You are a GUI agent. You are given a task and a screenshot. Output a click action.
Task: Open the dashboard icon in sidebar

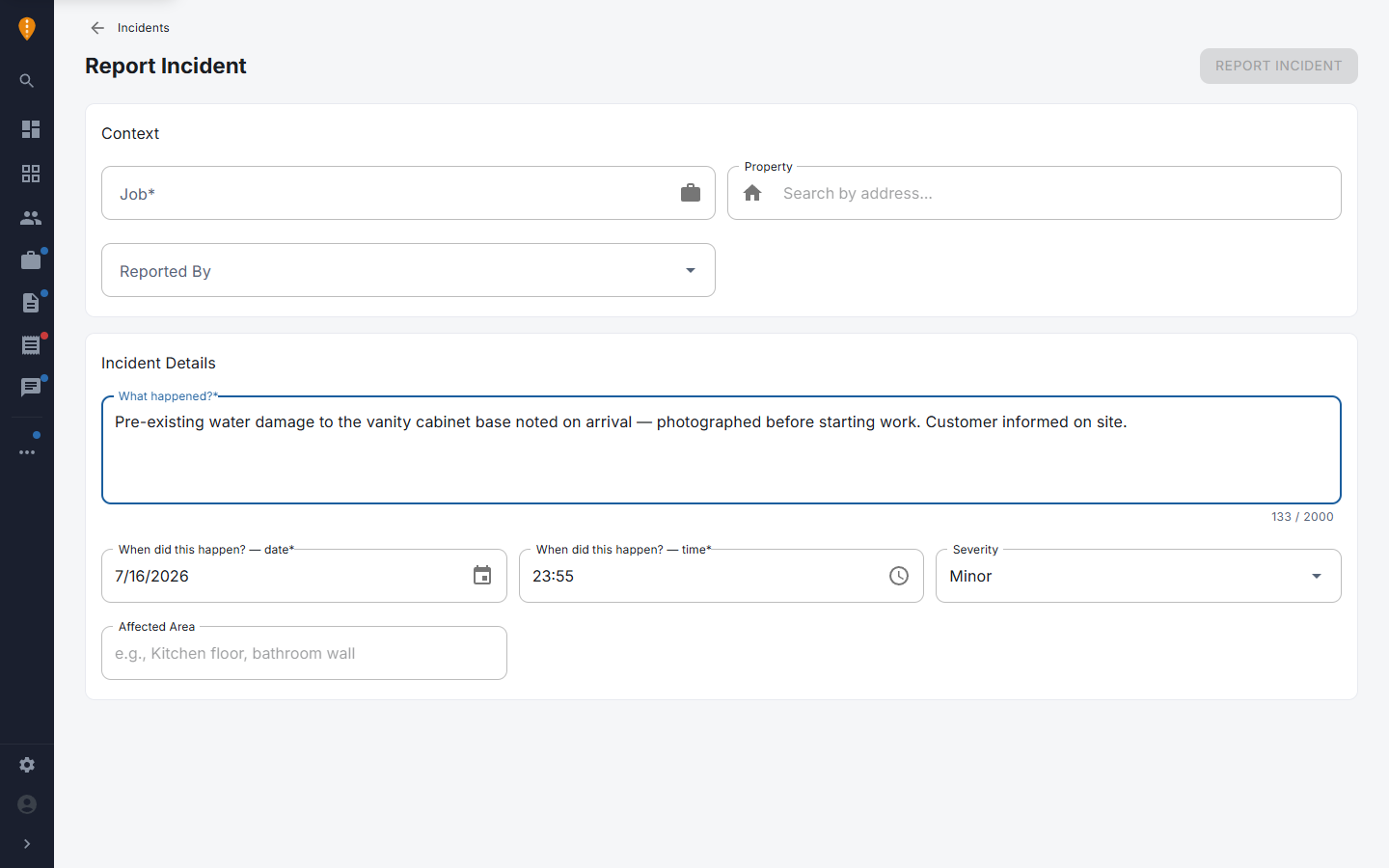[x=31, y=129]
